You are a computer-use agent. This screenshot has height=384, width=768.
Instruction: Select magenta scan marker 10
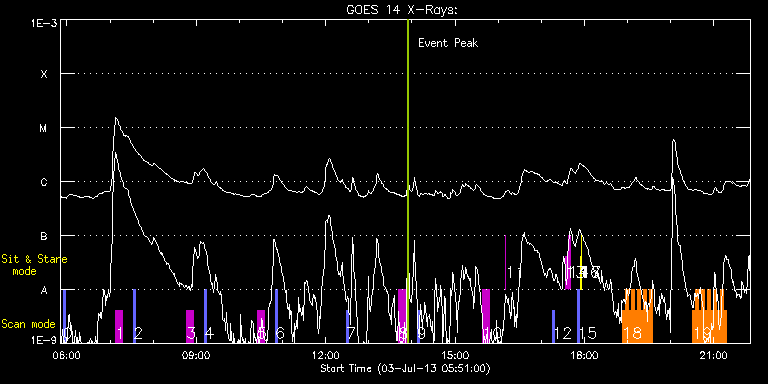486,316
